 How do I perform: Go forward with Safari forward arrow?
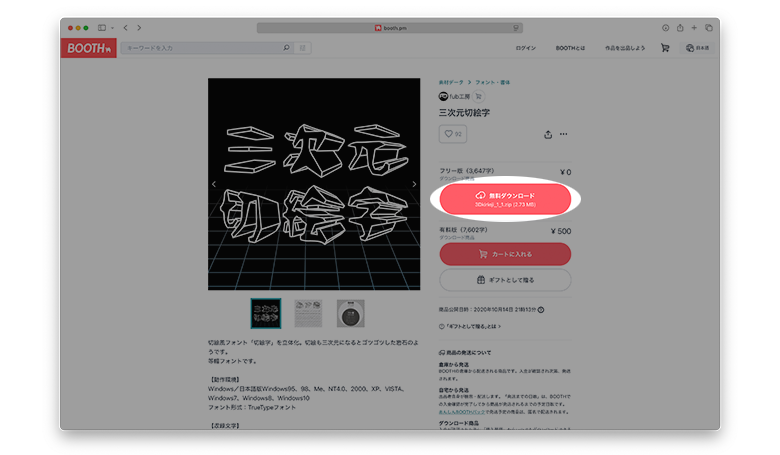(139, 28)
